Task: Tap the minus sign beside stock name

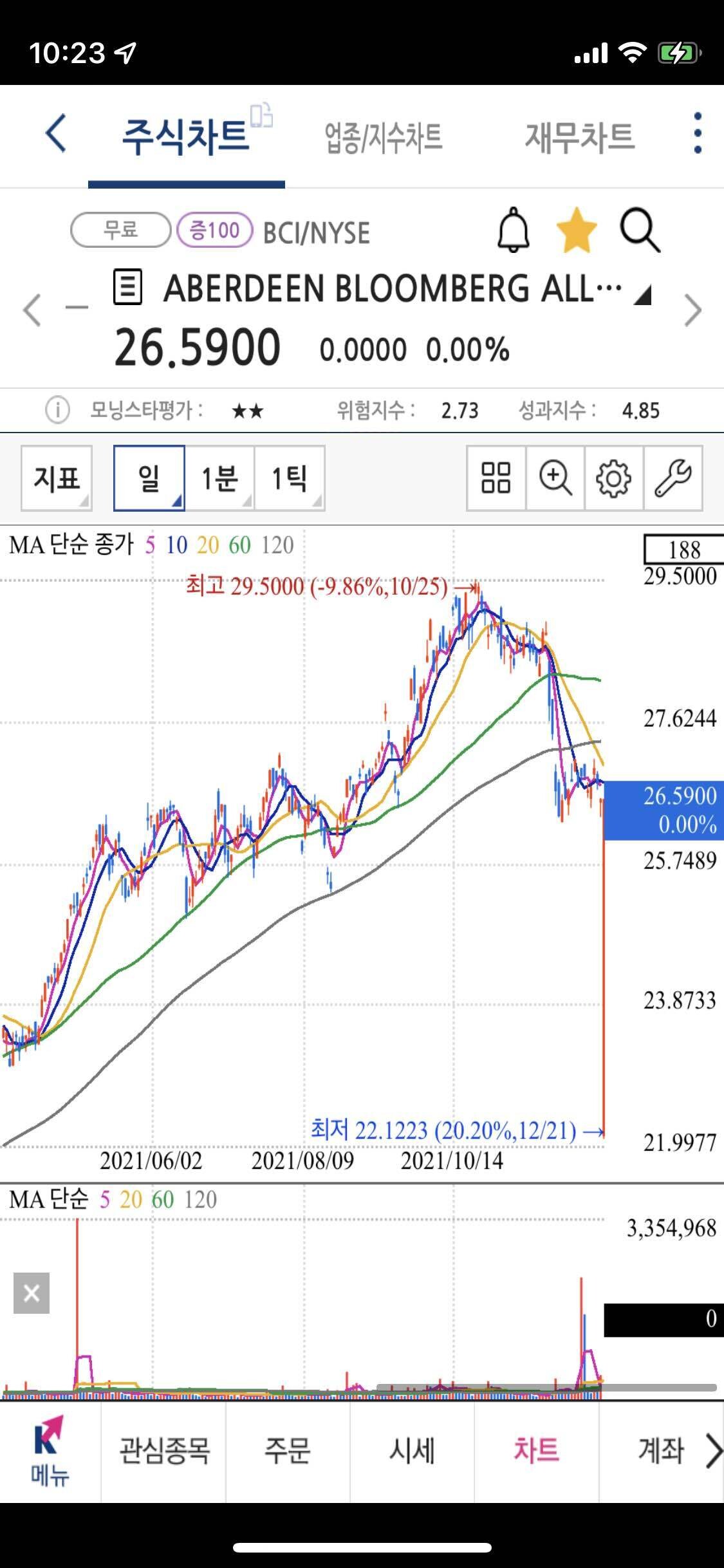Action: pyautogui.click(x=77, y=307)
